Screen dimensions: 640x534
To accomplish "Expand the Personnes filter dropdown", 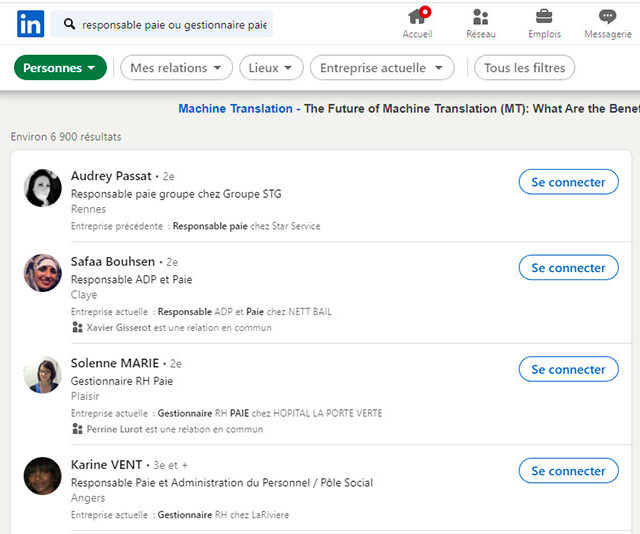I will [60, 68].
